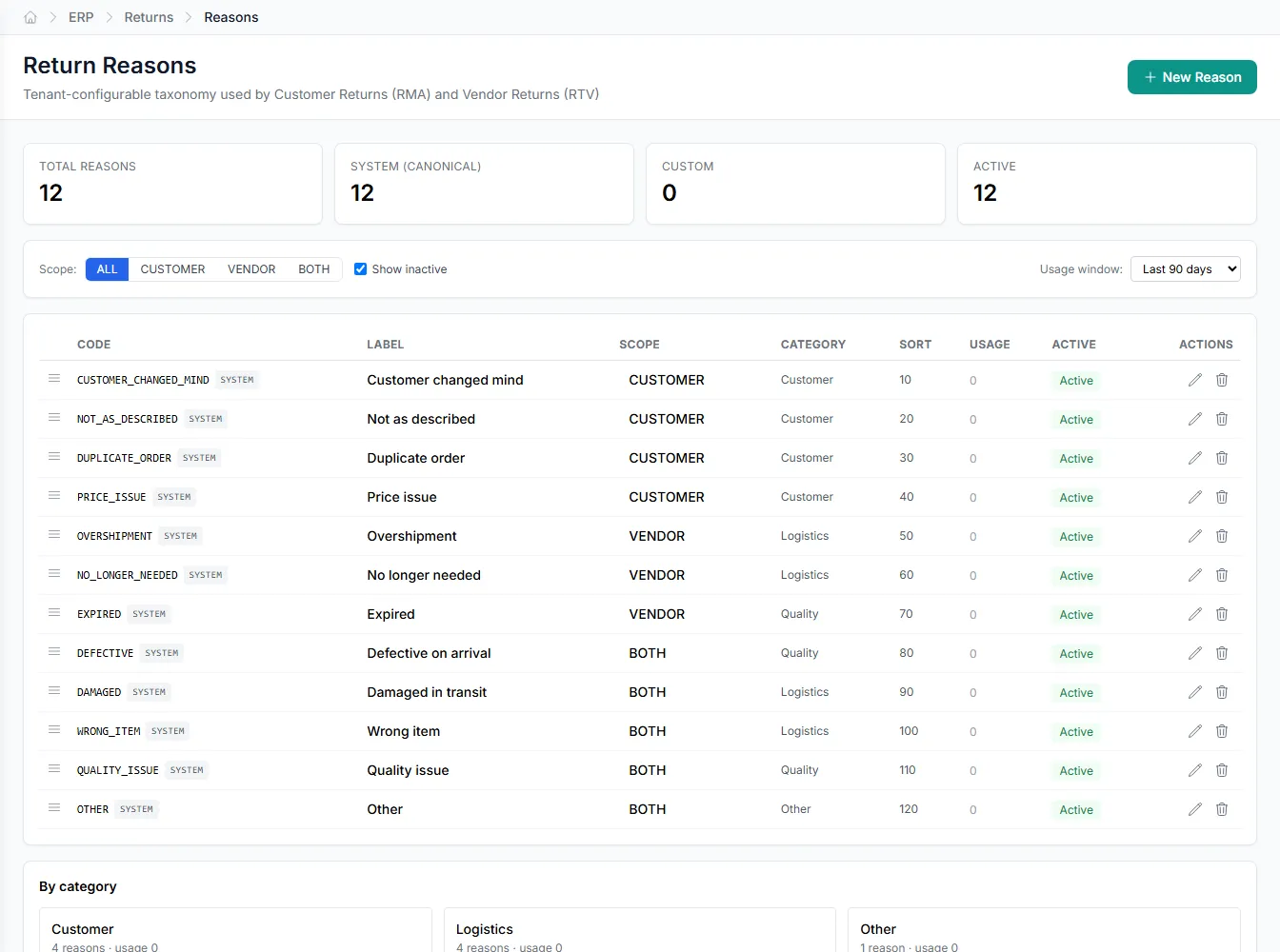Delete the Other reason row
The height and width of the screenshot is (952, 1280).
[x=1222, y=809]
